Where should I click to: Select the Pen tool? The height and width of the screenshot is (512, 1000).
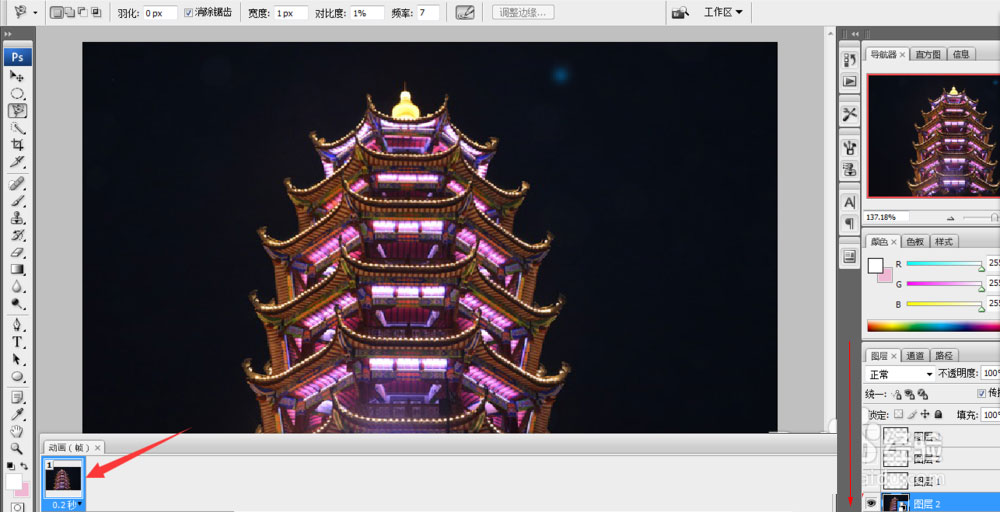pyautogui.click(x=17, y=325)
